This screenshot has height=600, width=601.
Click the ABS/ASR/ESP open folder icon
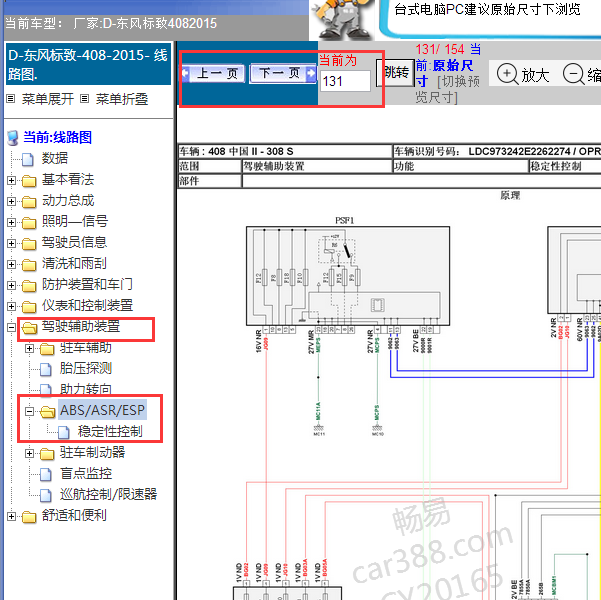47,412
